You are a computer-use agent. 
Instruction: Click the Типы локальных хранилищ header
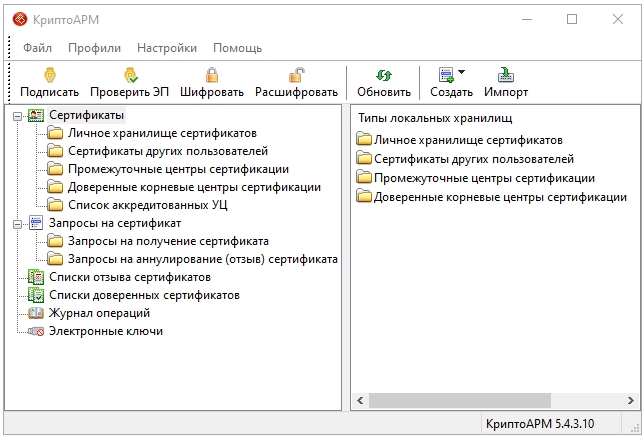click(435, 118)
